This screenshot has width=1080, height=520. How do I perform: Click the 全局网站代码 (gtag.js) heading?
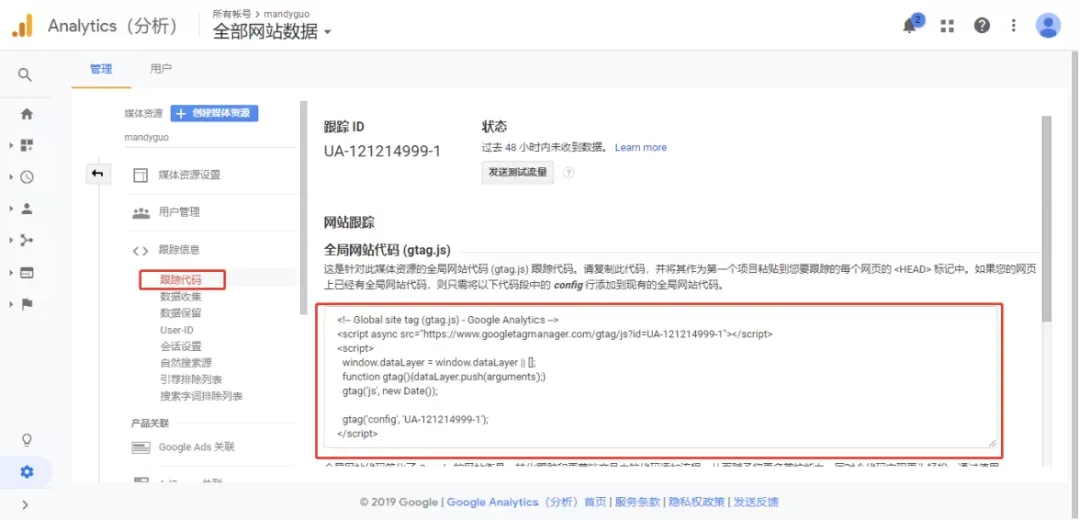pyautogui.click(x=387, y=250)
